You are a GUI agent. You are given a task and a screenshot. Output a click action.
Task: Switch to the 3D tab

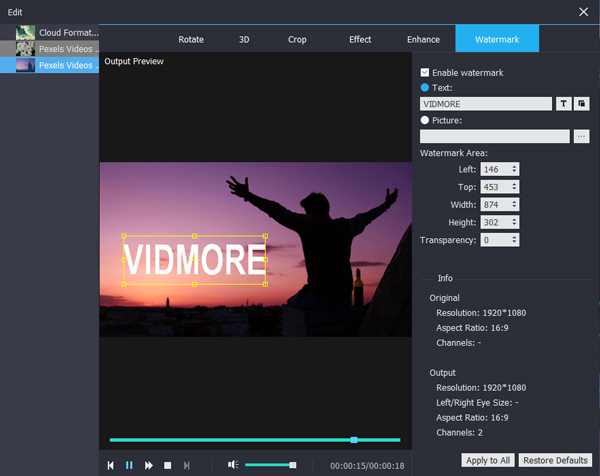244,39
